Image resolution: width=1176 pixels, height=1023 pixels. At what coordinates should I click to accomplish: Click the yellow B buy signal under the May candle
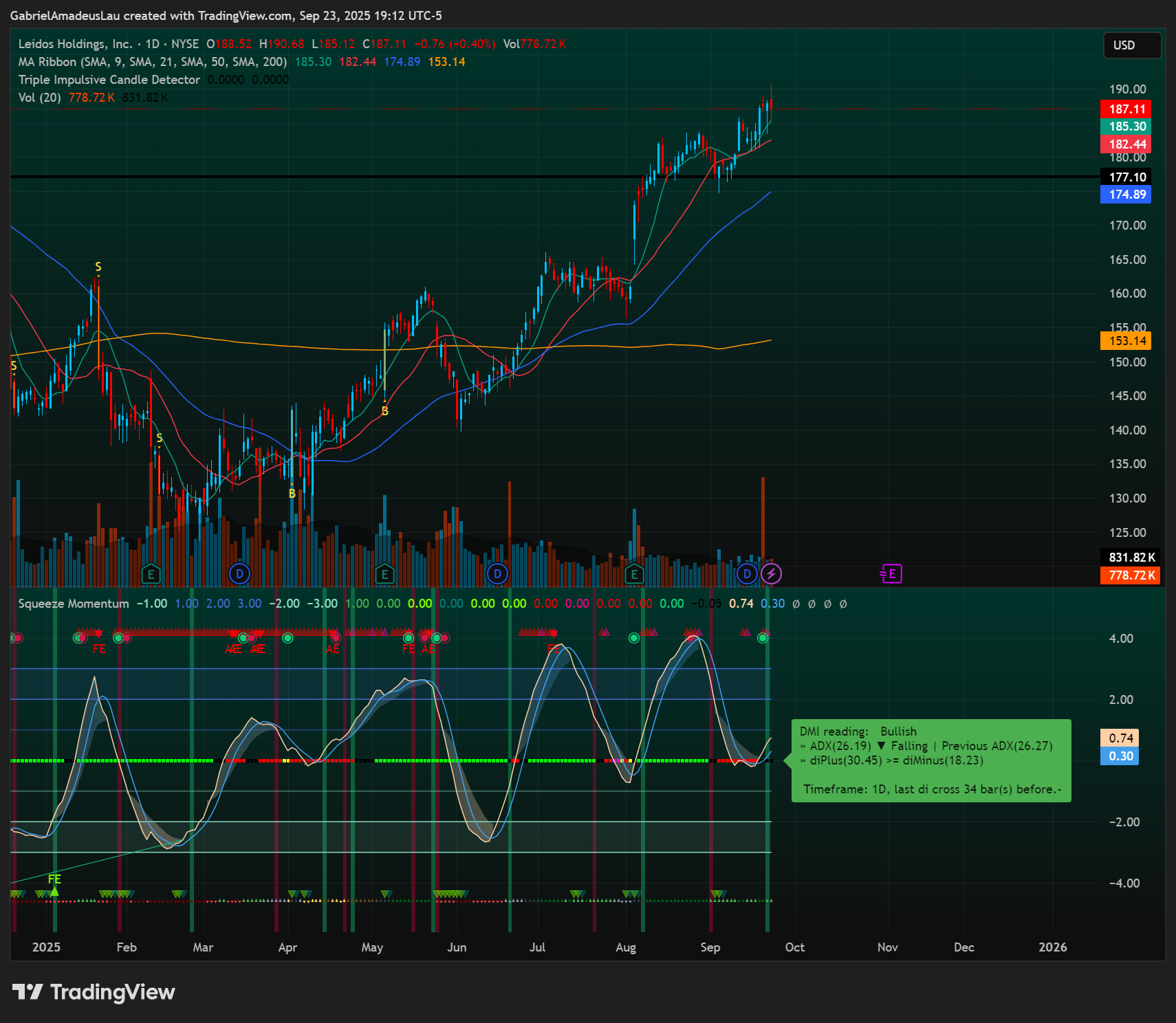385,411
